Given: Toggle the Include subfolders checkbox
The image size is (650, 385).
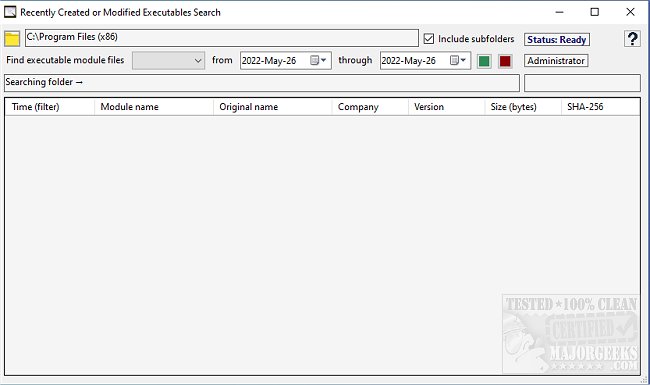Looking at the screenshot, I should (429, 39).
